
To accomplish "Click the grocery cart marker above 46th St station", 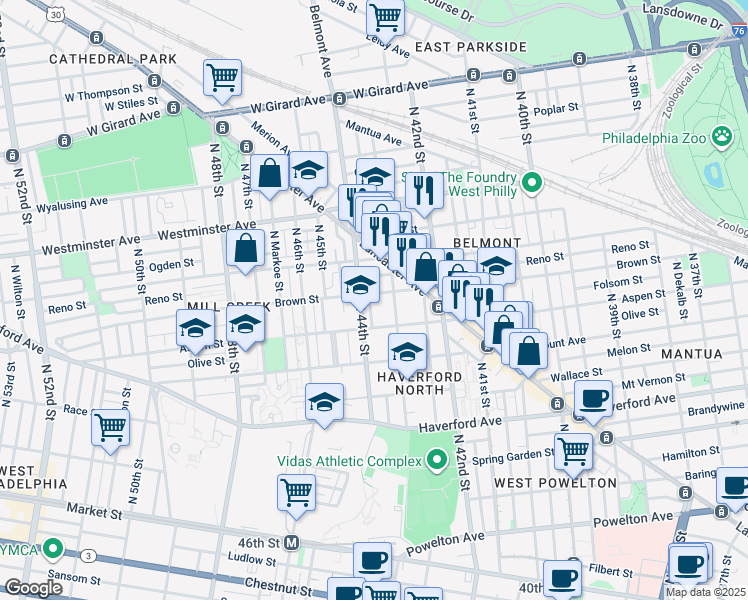I will tap(296, 496).
